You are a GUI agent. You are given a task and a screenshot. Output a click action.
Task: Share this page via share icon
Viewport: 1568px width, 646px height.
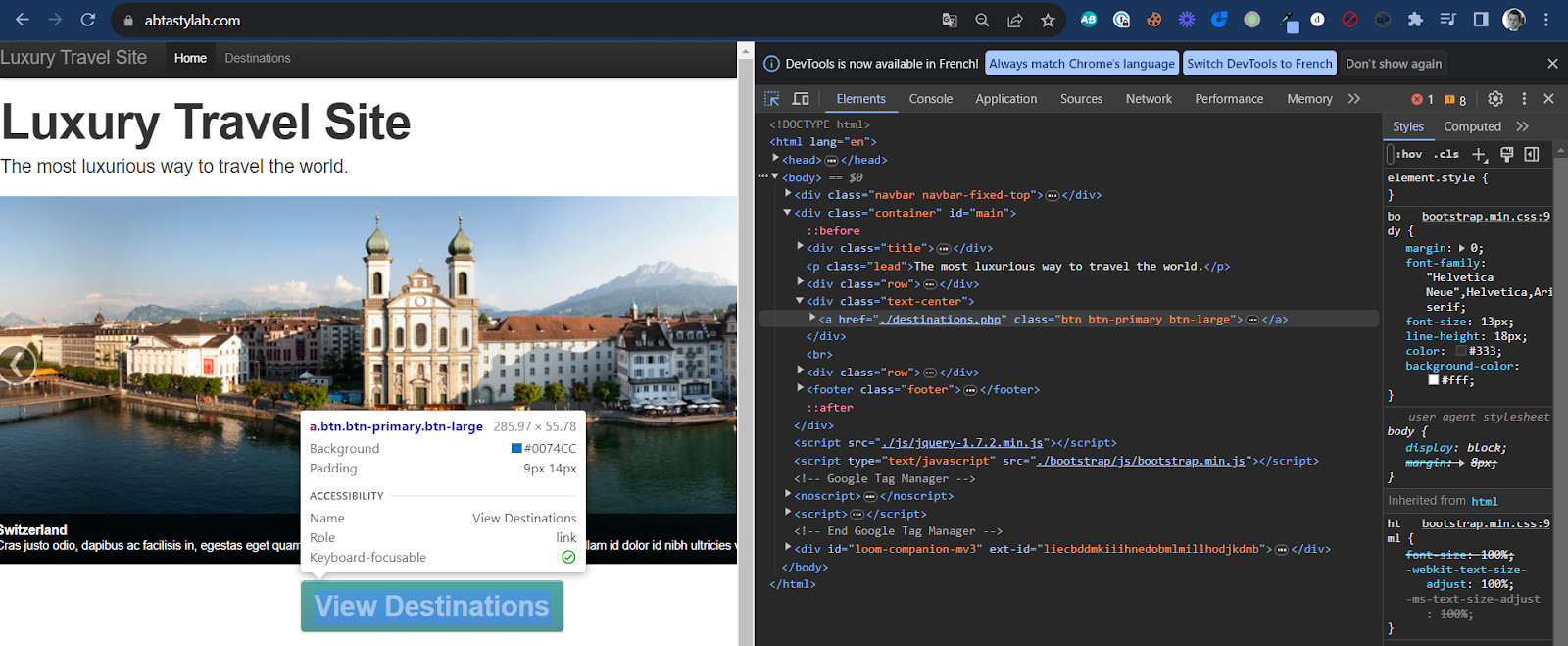[x=1015, y=20]
